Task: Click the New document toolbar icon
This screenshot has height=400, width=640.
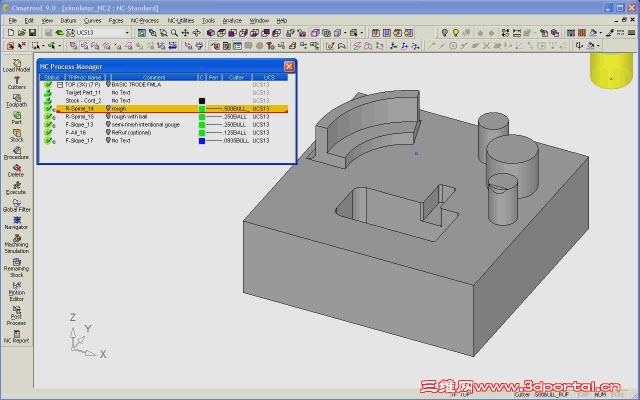Action: click(x=11, y=33)
